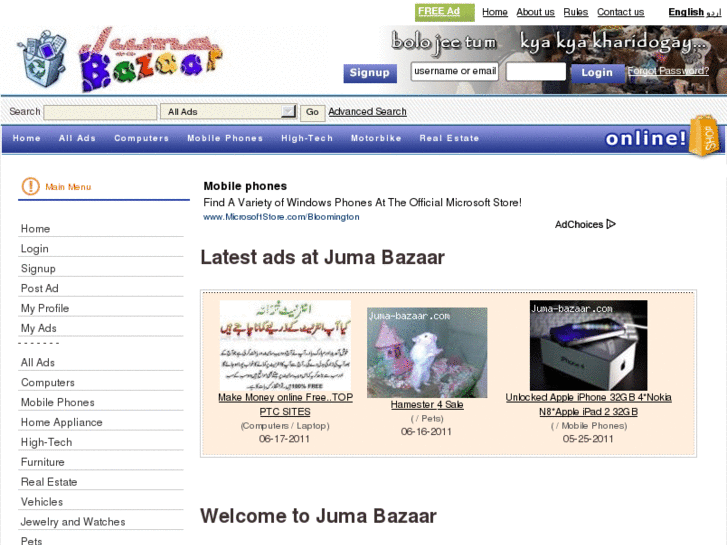Open Home Appliance in the sidebar

tap(61, 423)
